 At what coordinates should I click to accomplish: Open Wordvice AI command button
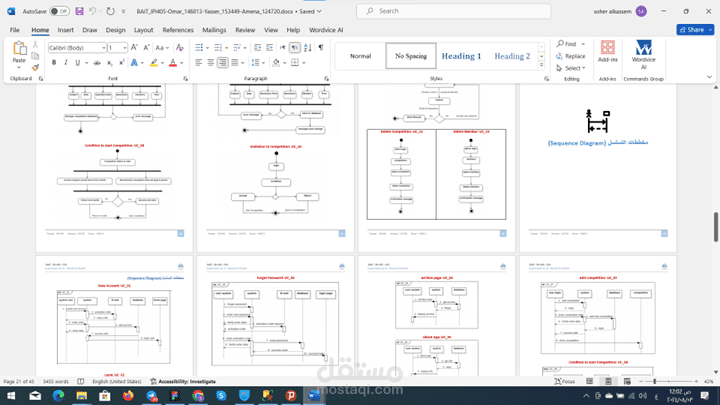tap(643, 55)
